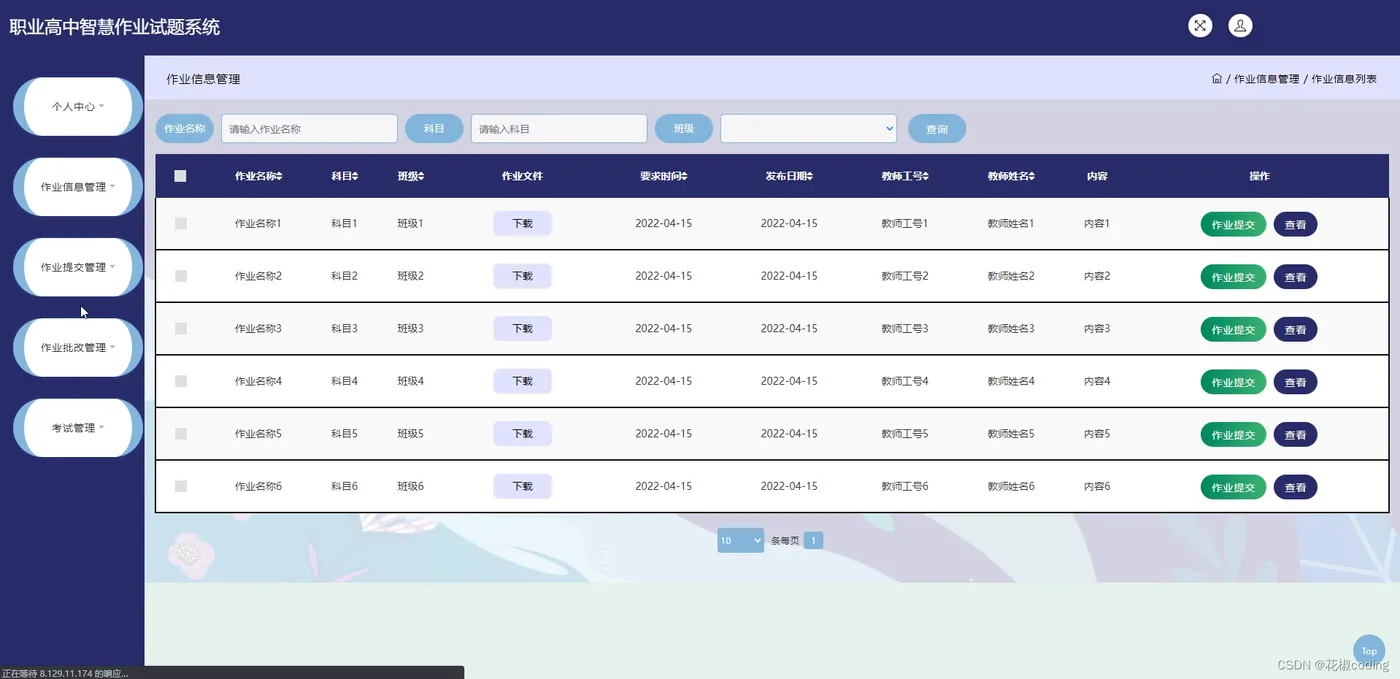The image size is (1400, 679).
Task: Click the 查询 search button
Action: click(x=937, y=129)
